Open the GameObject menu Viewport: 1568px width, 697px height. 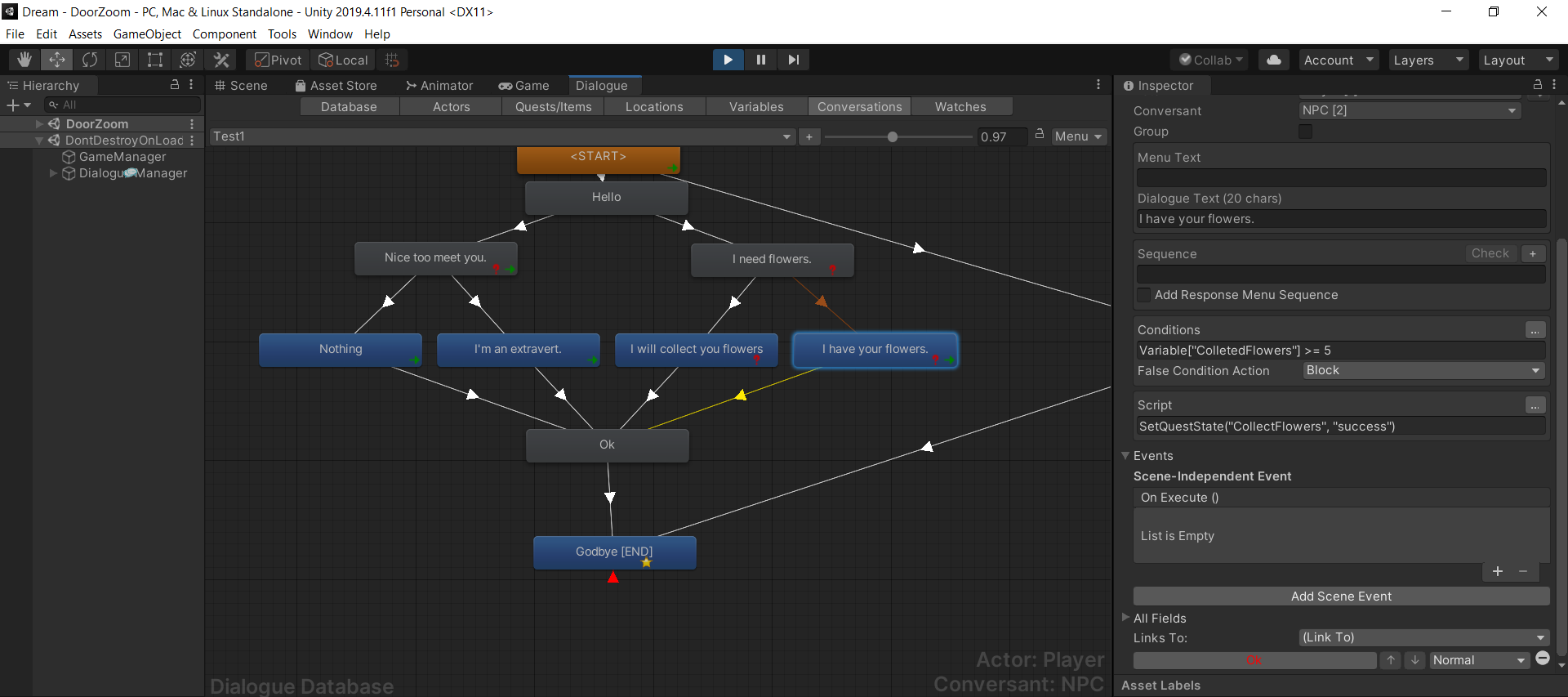[x=147, y=34]
